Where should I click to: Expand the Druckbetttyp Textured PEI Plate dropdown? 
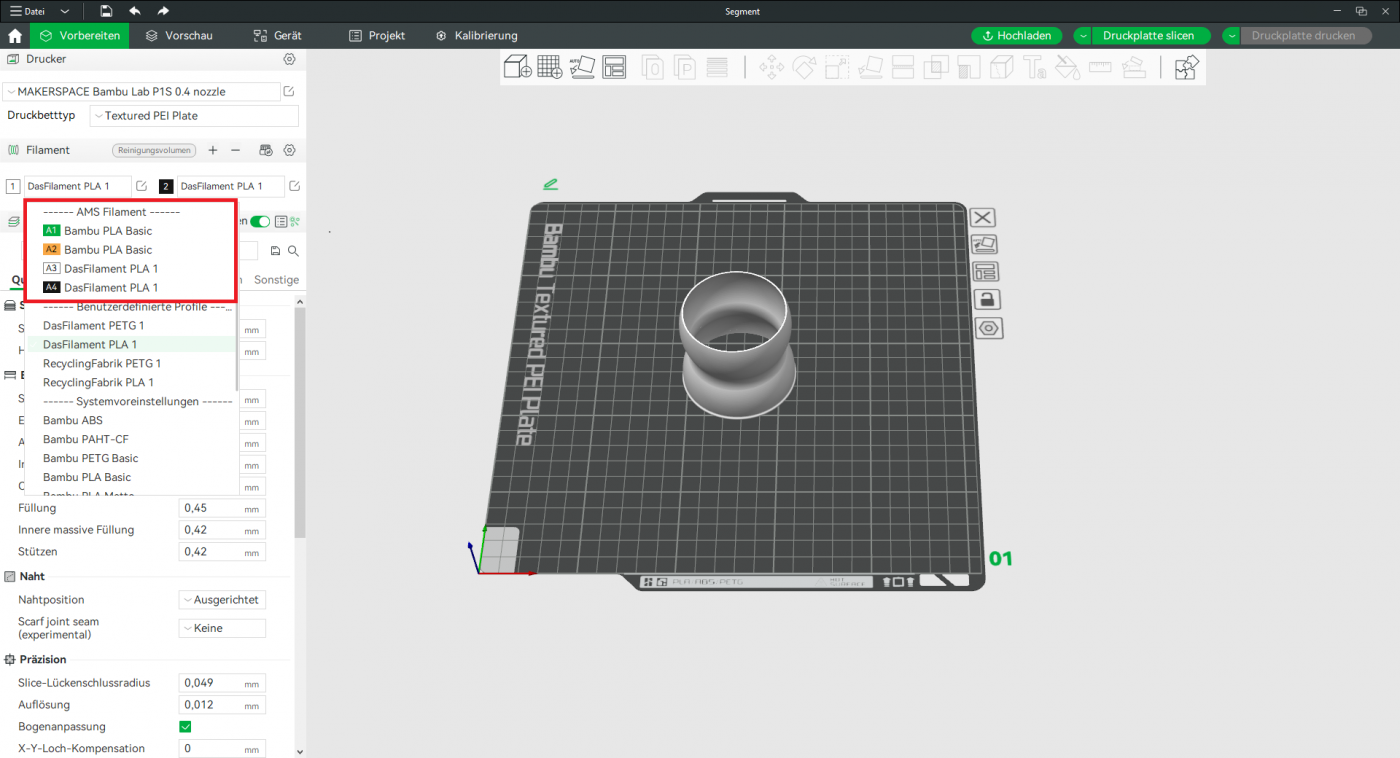pyautogui.click(x=194, y=116)
